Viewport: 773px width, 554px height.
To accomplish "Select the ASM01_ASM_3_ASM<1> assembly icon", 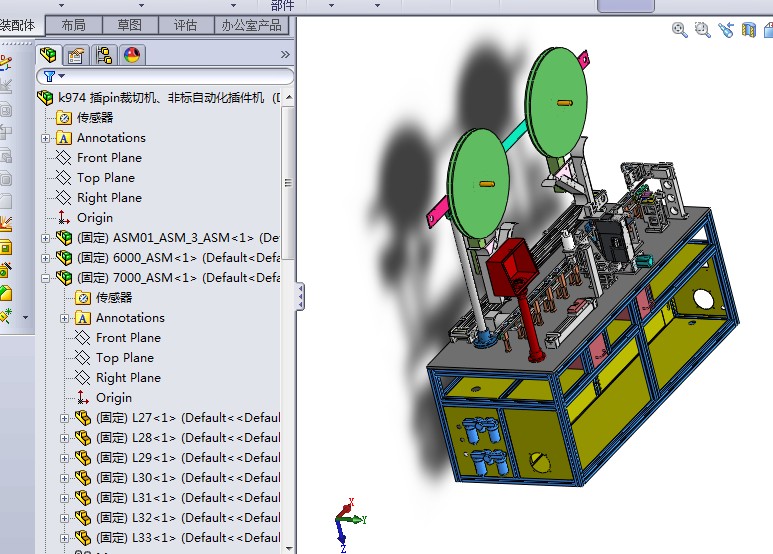I will [64, 238].
